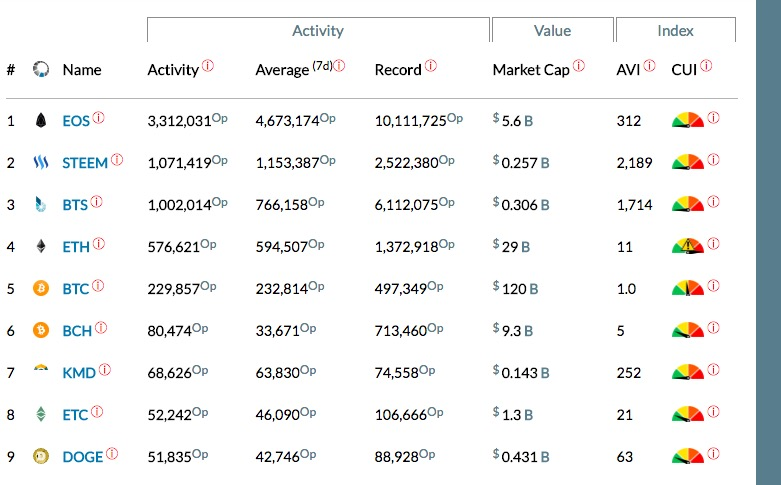
Task: Click the KMD coin logo icon
Action: click(41, 368)
